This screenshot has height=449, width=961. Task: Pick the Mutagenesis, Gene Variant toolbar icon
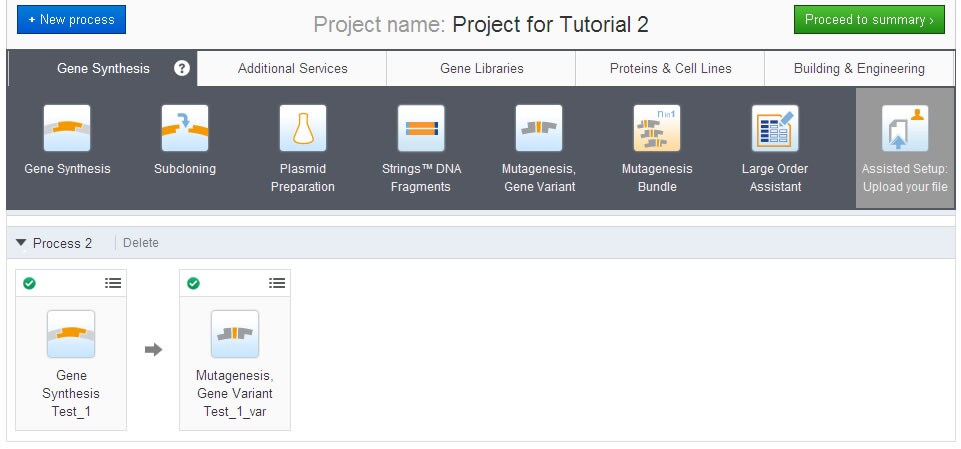(x=539, y=129)
